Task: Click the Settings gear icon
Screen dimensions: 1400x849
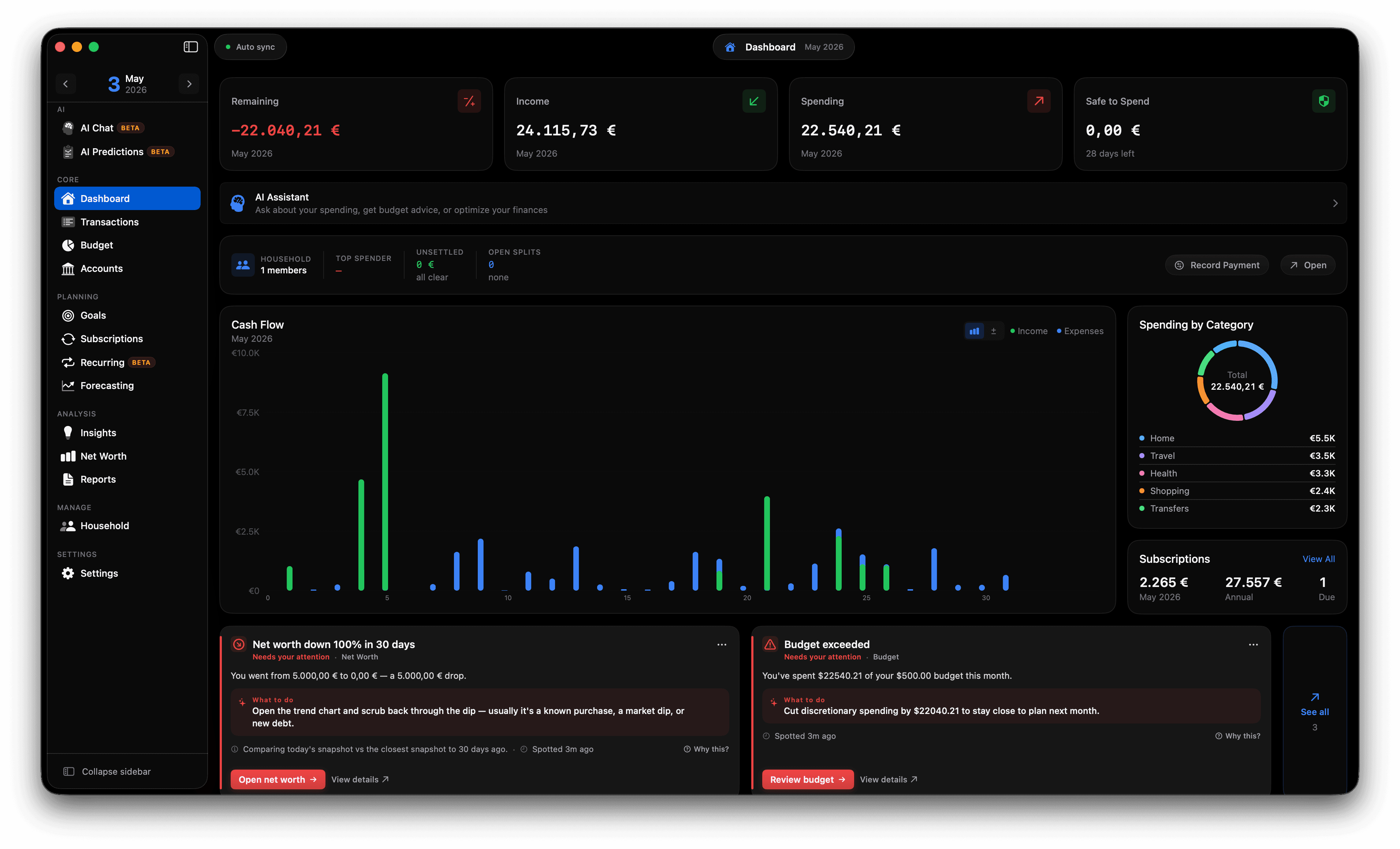Action: coord(68,573)
